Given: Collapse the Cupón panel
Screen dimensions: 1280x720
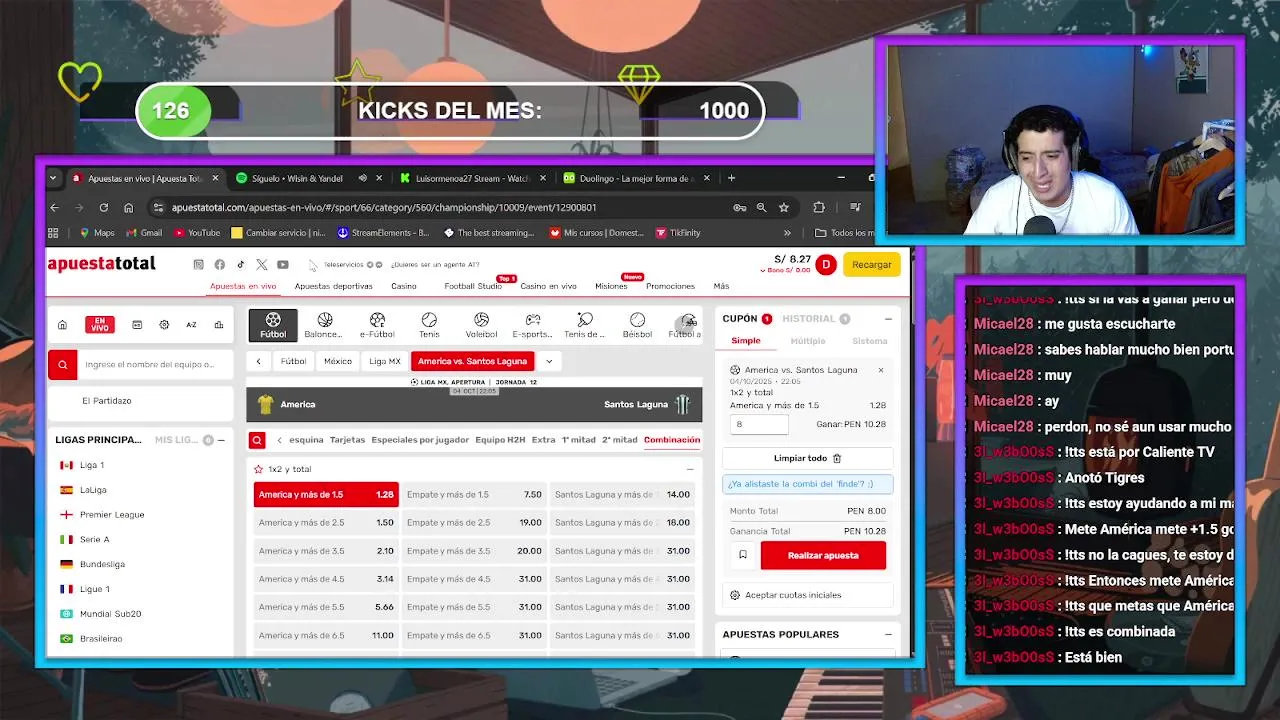Looking at the screenshot, I should click(x=888, y=319).
